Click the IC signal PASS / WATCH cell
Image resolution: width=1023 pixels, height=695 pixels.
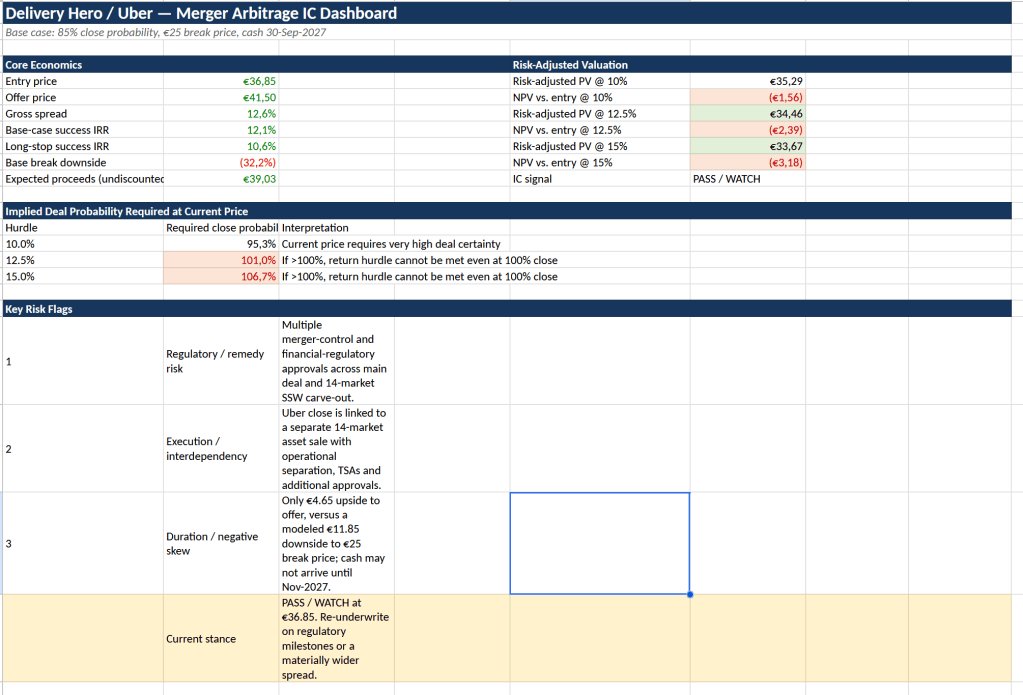748,179
